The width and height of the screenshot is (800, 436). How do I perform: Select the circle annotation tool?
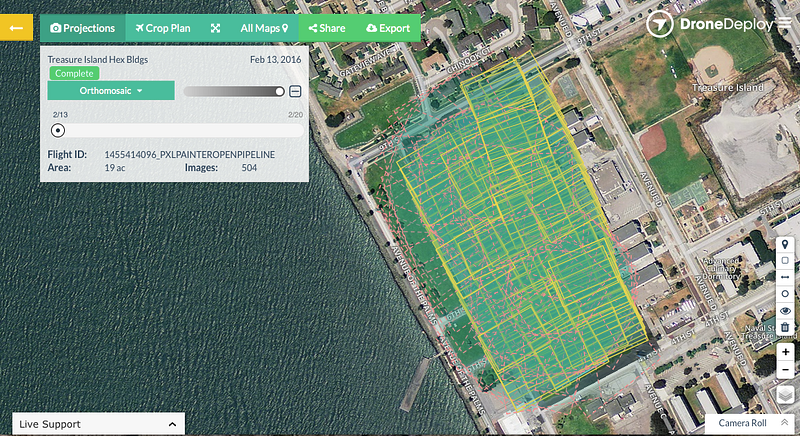(785, 294)
